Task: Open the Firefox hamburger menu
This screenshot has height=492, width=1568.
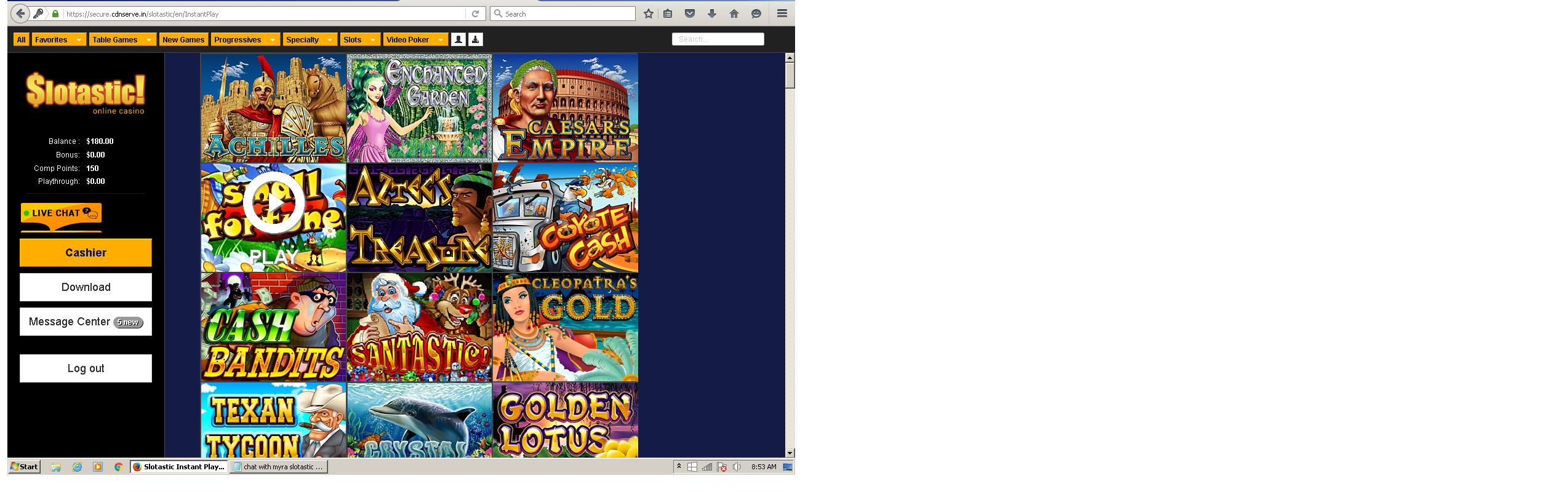Action: click(782, 14)
